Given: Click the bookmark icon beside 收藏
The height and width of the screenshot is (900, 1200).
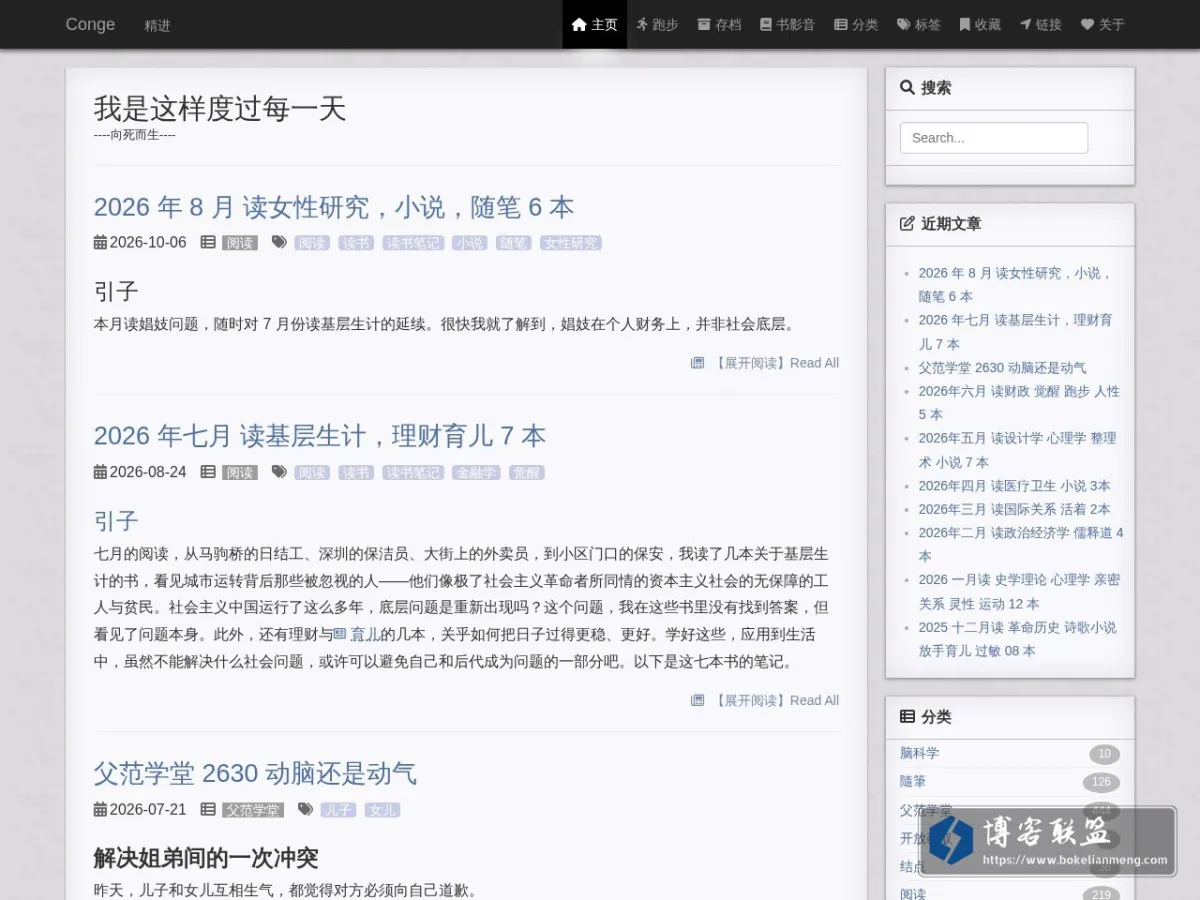Looking at the screenshot, I should [965, 24].
